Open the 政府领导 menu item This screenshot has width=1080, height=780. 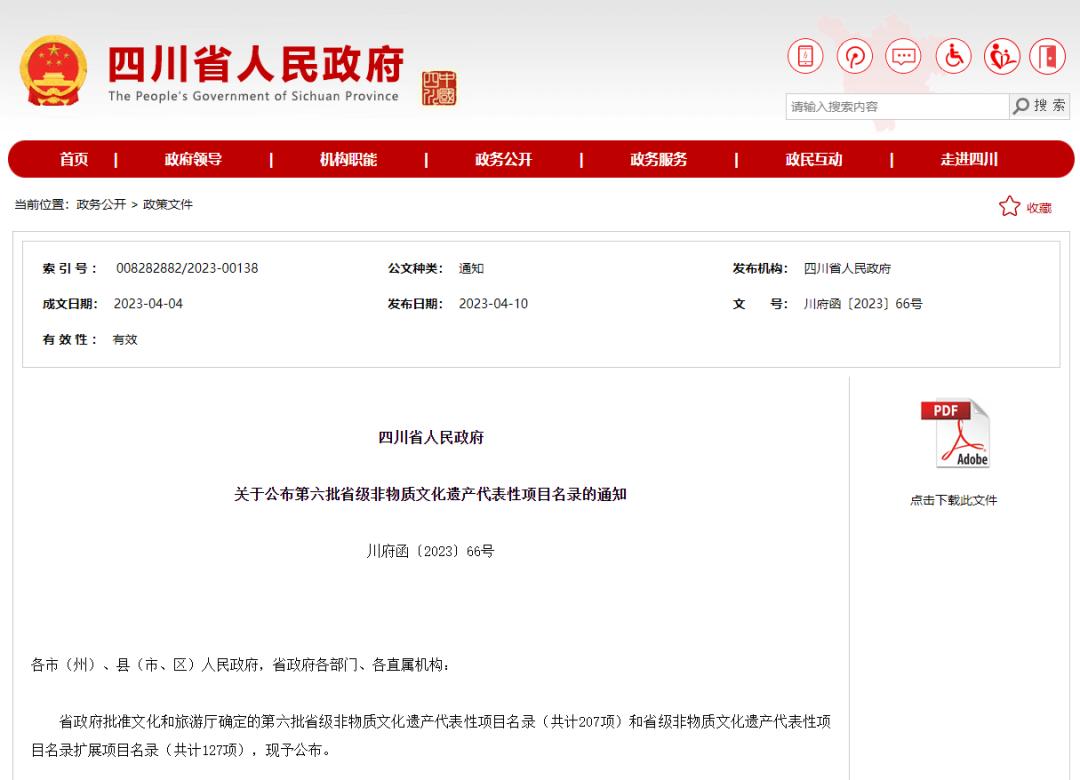click(x=193, y=159)
